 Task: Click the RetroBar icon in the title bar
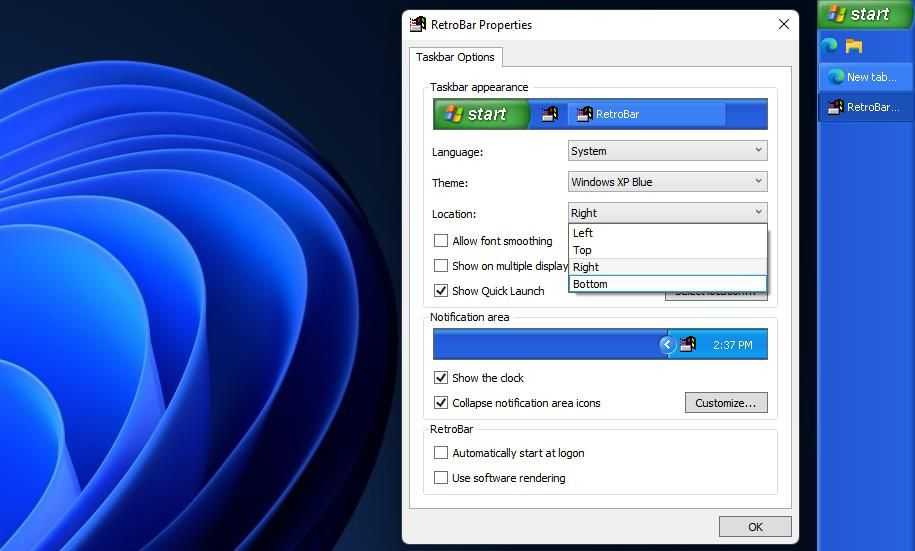pos(418,24)
